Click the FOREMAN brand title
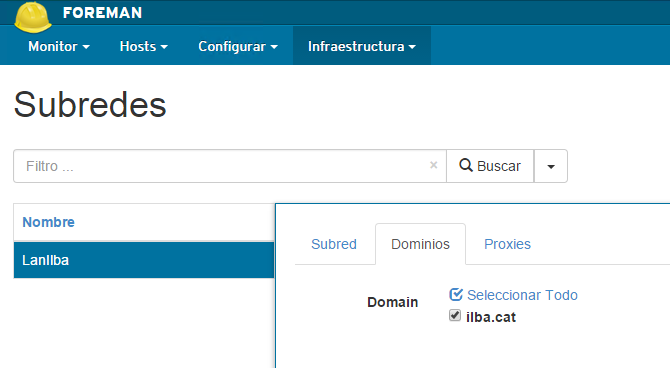670x368 pixels. pos(103,13)
